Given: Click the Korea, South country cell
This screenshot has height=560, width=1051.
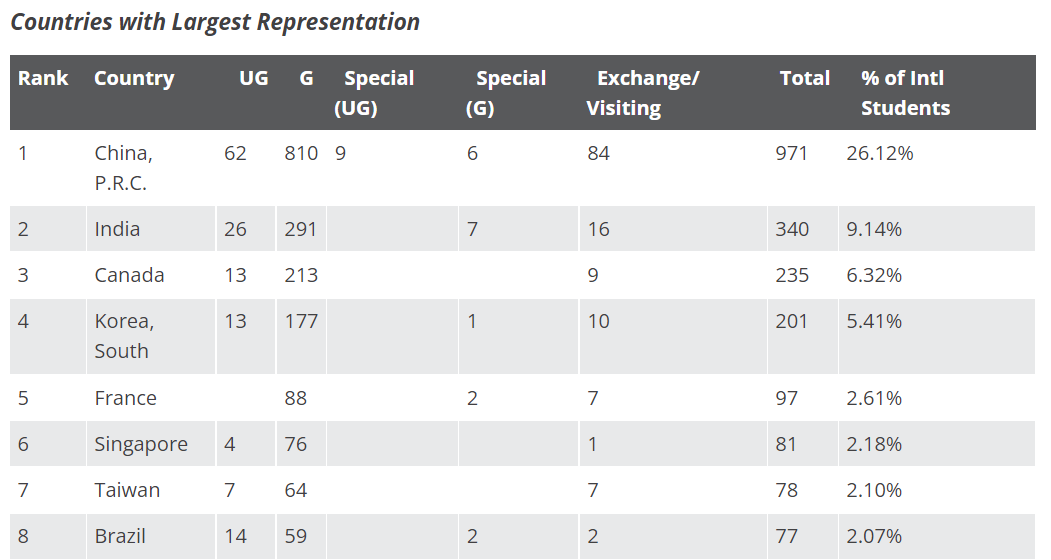Looking at the screenshot, I should [x=124, y=335].
